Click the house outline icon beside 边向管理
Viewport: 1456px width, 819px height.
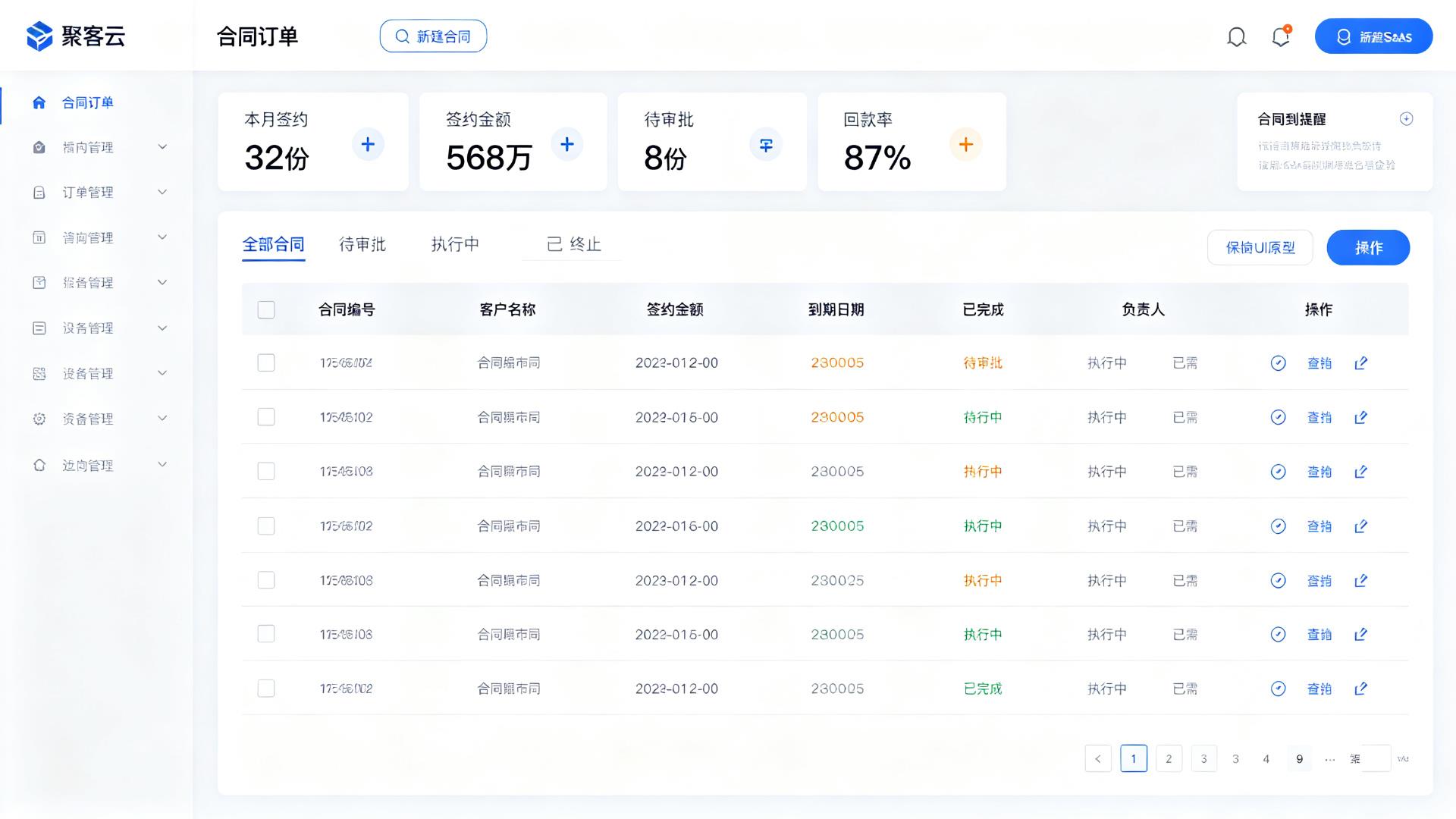pos(39,465)
